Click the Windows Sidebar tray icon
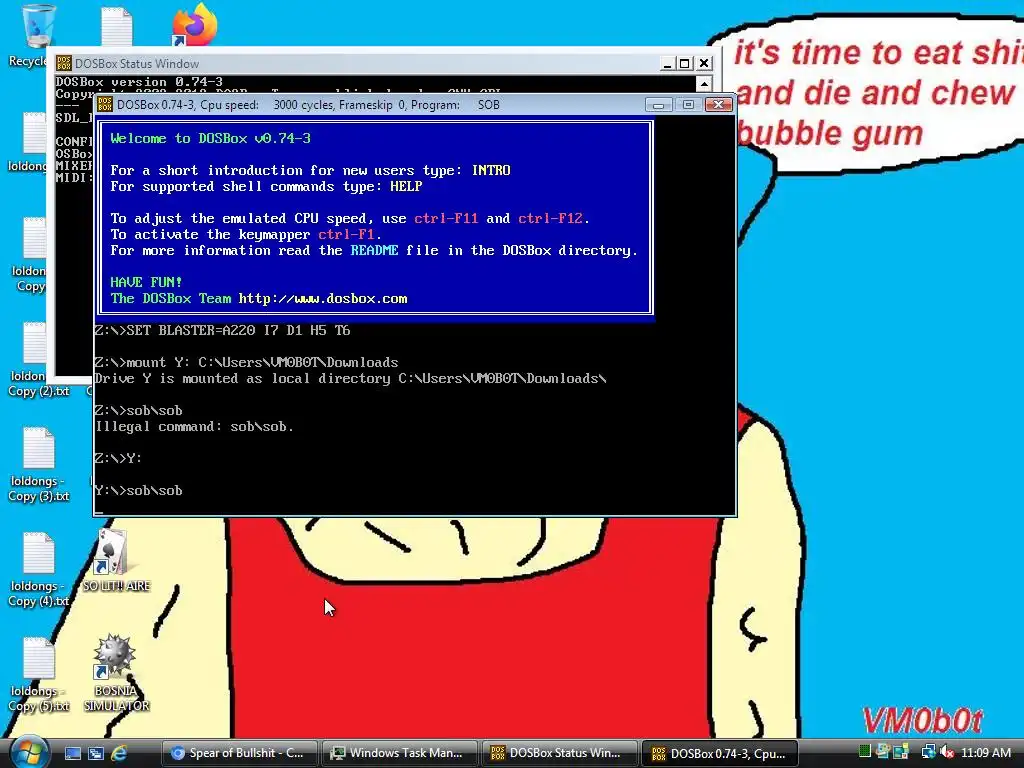The height and width of the screenshot is (768, 1024). [901, 752]
